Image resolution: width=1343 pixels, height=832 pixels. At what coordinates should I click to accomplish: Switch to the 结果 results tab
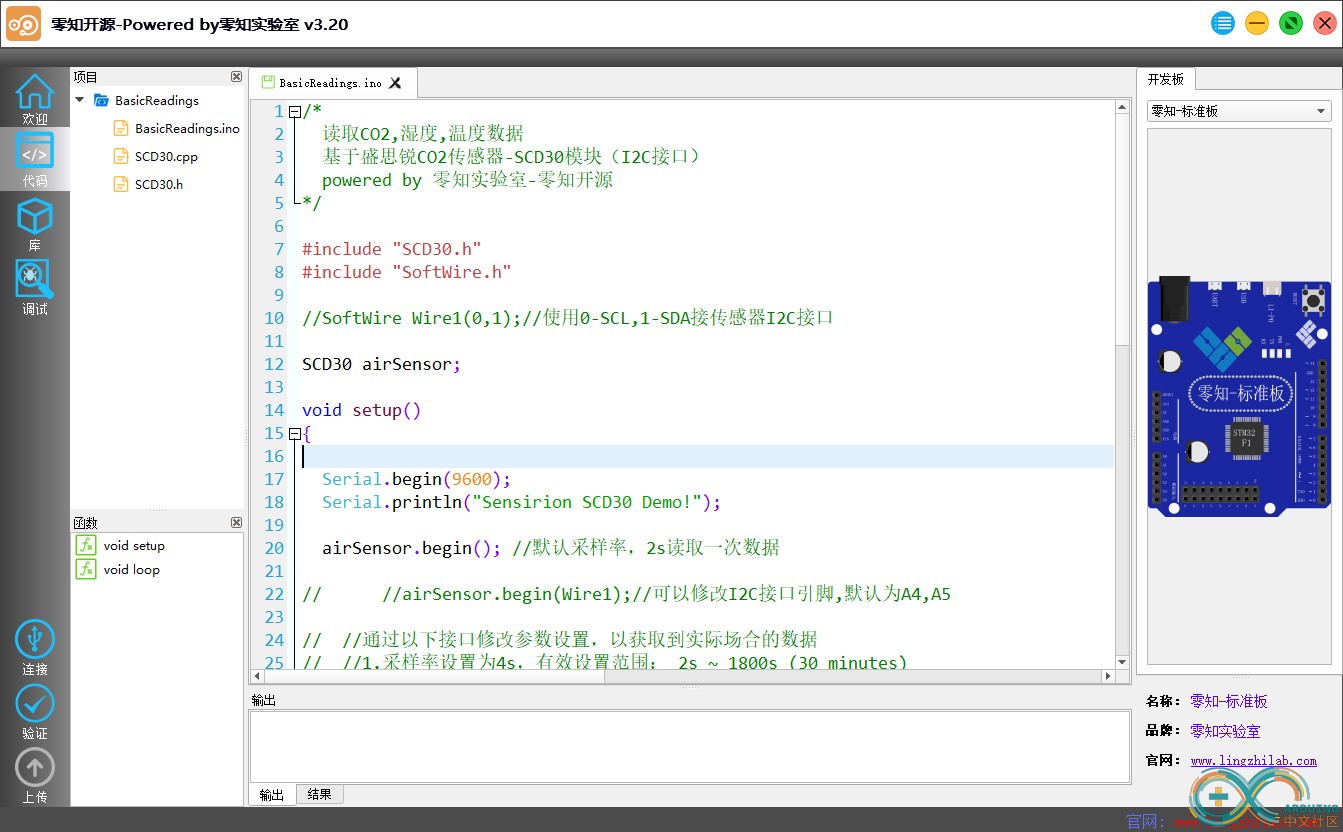[x=320, y=794]
